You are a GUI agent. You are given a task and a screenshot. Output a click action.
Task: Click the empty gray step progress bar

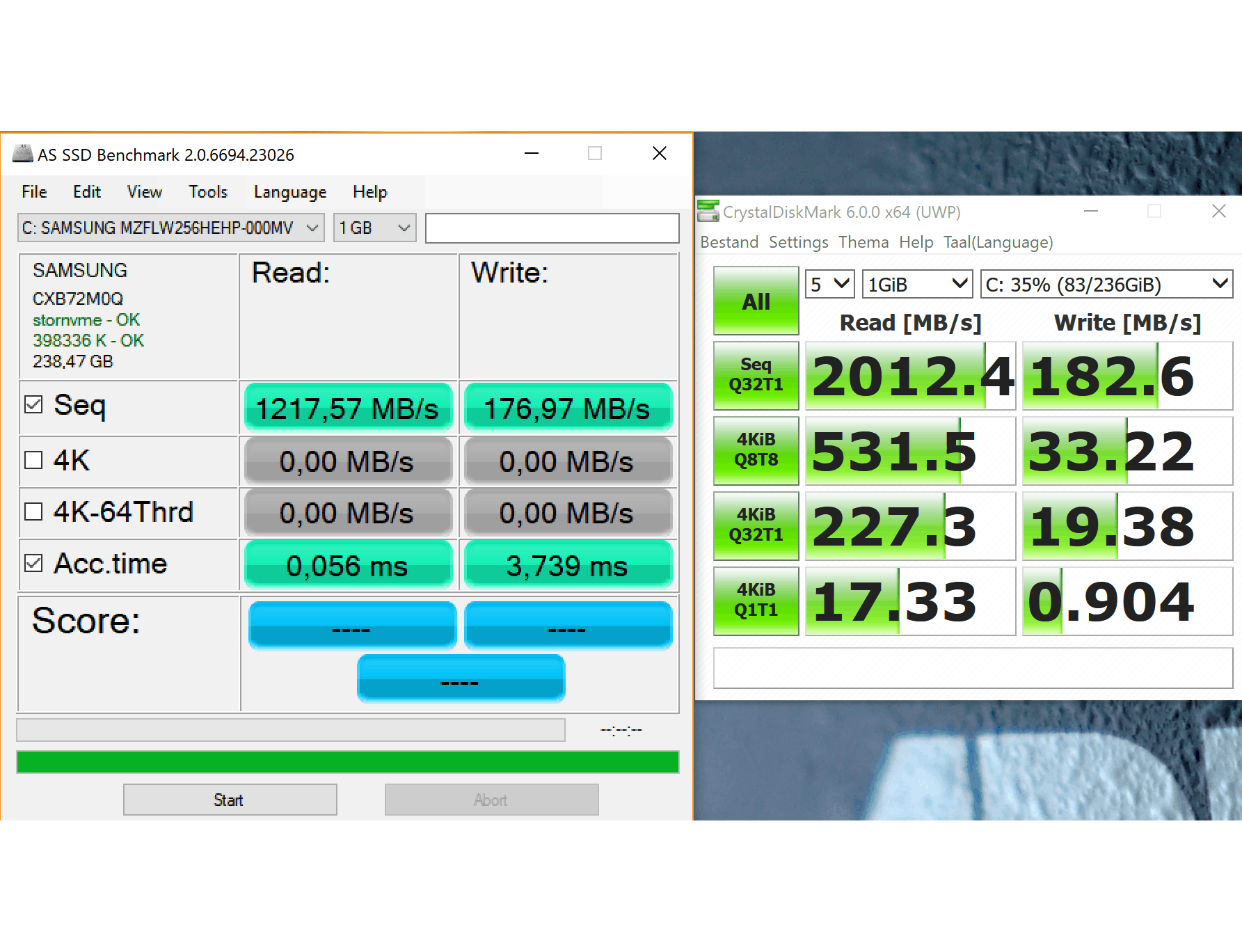(x=291, y=730)
